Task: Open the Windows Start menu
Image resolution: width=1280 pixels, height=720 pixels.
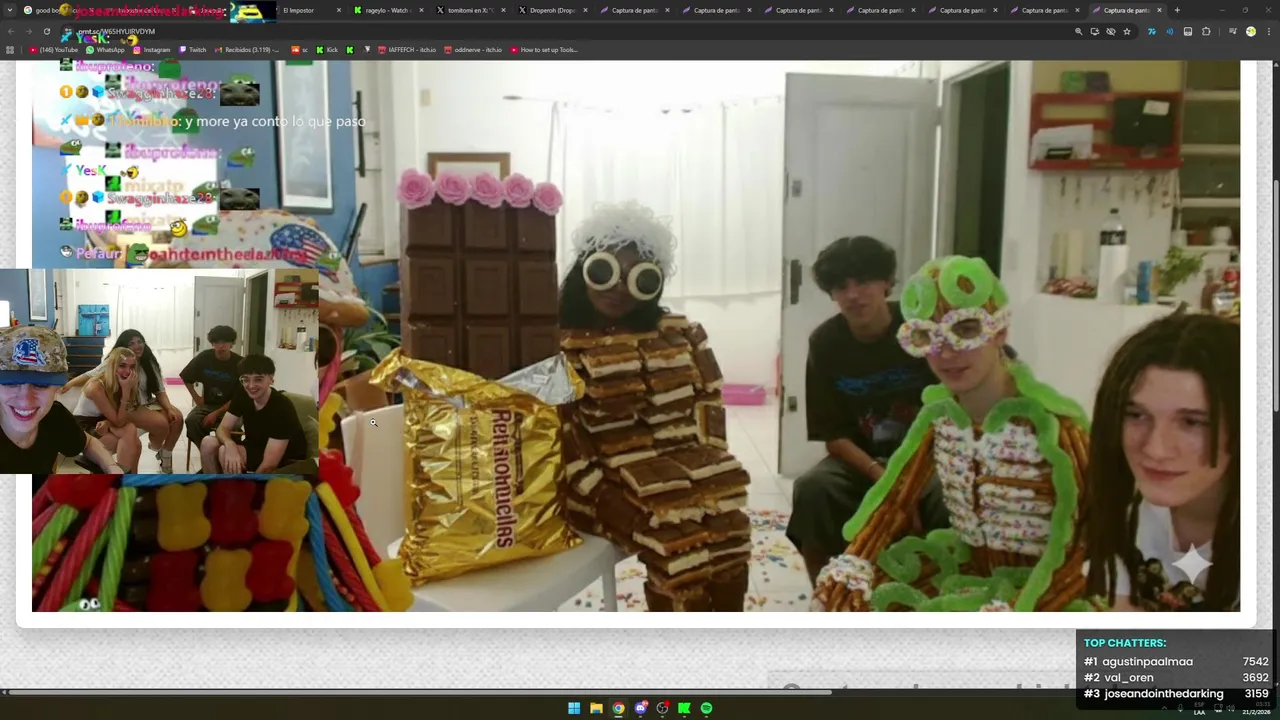Action: point(574,708)
